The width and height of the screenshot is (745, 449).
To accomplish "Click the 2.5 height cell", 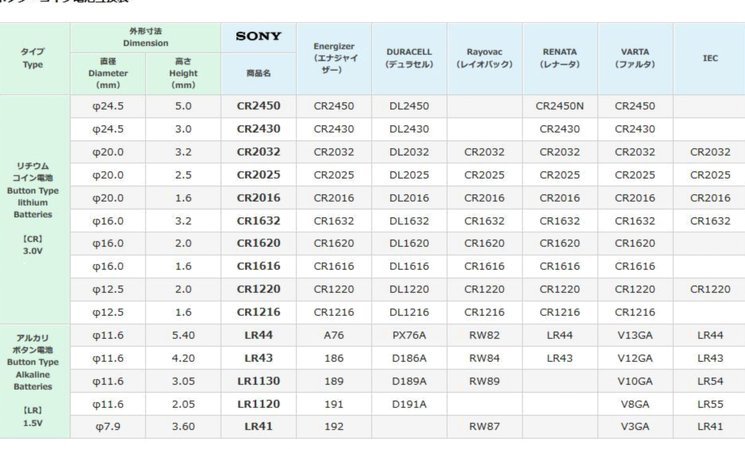I will 183,175.
